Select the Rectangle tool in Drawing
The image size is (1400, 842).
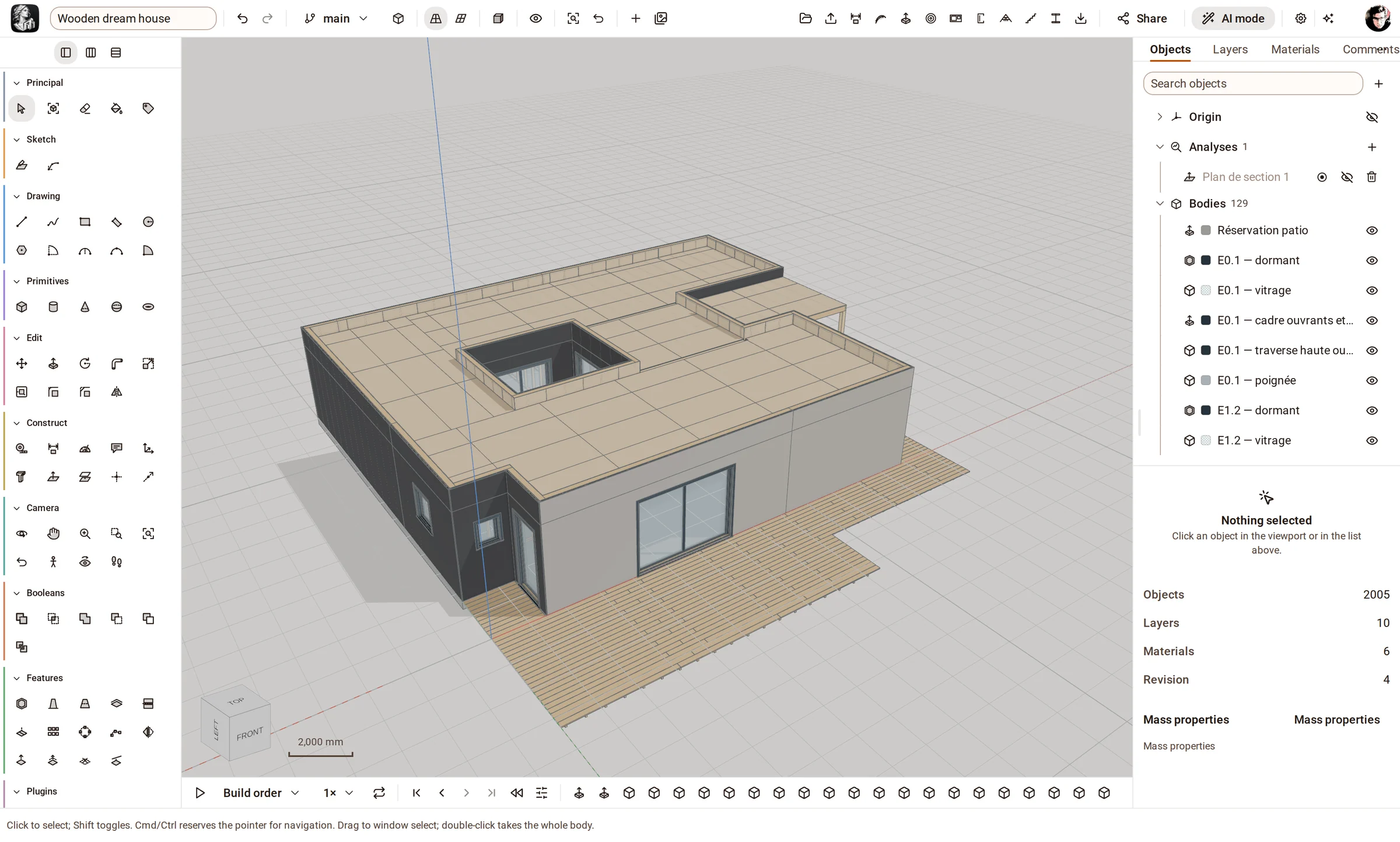point(85,222)
